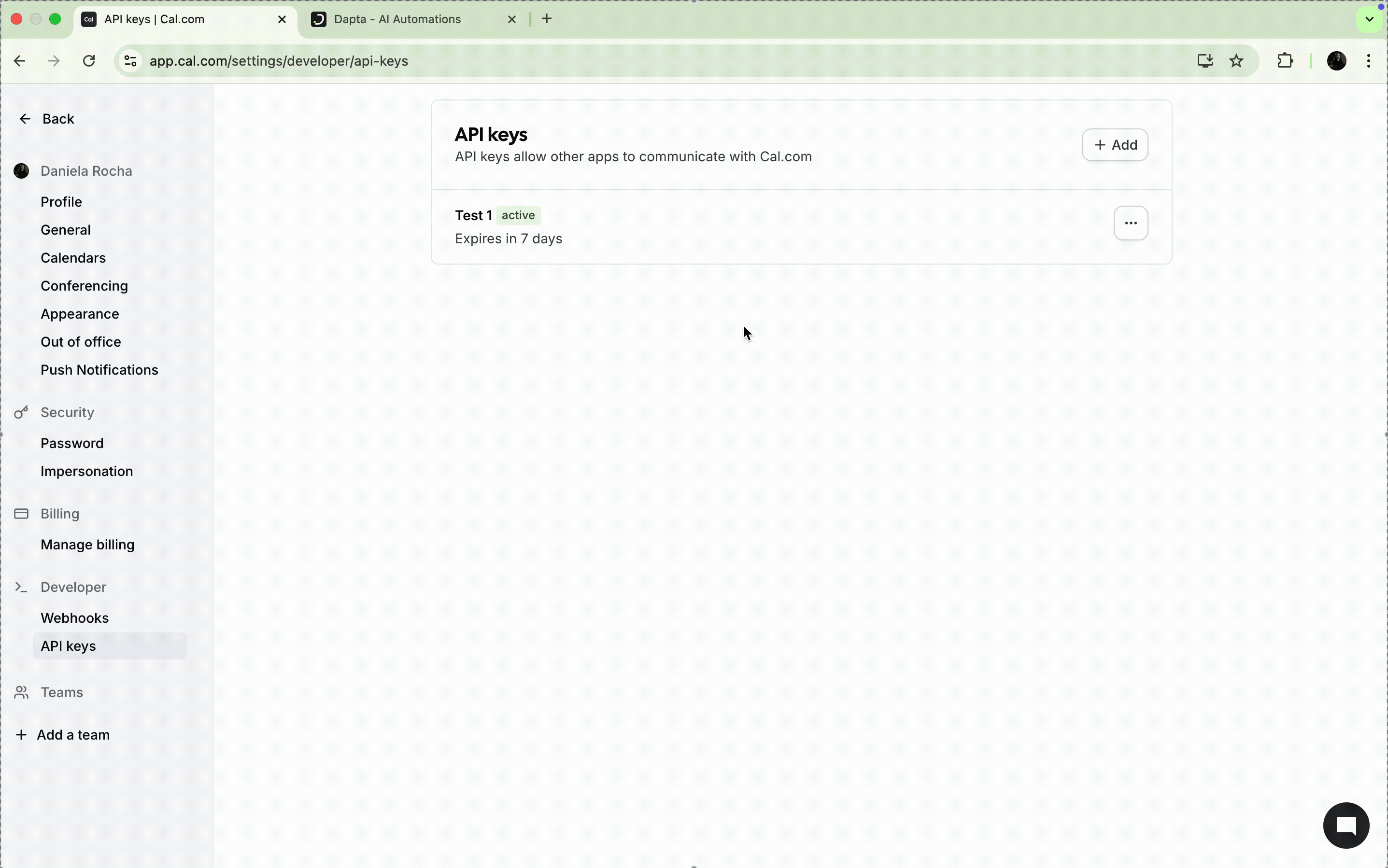Reload the page
The image size is (1388, 868).
coord(89,61)
